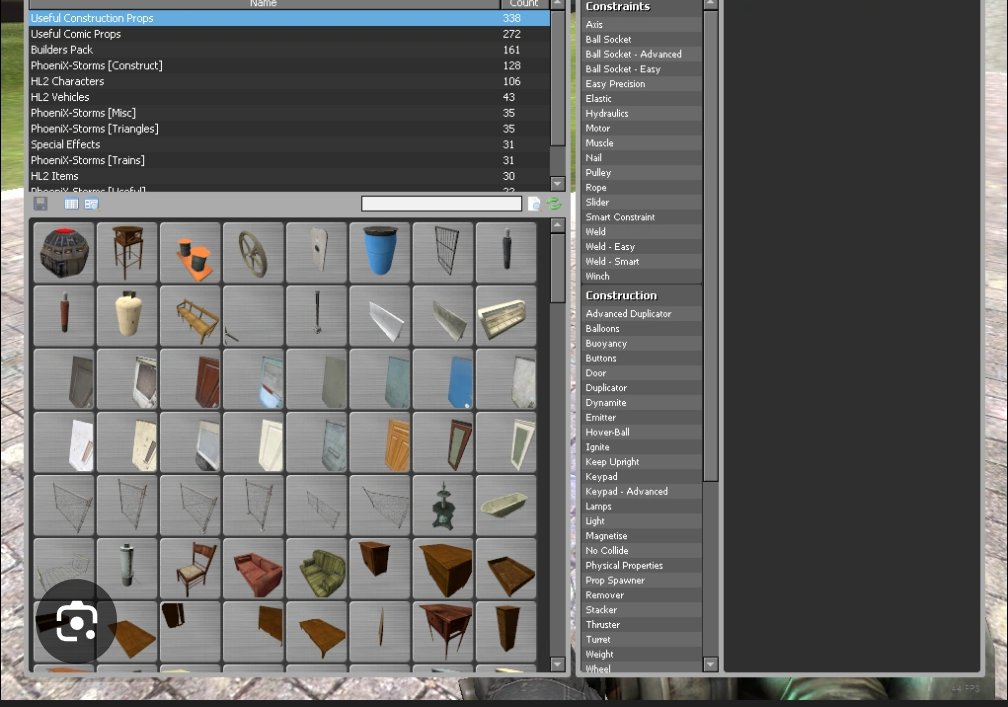Choose the Easy Precision tool

tap(642, 84)
